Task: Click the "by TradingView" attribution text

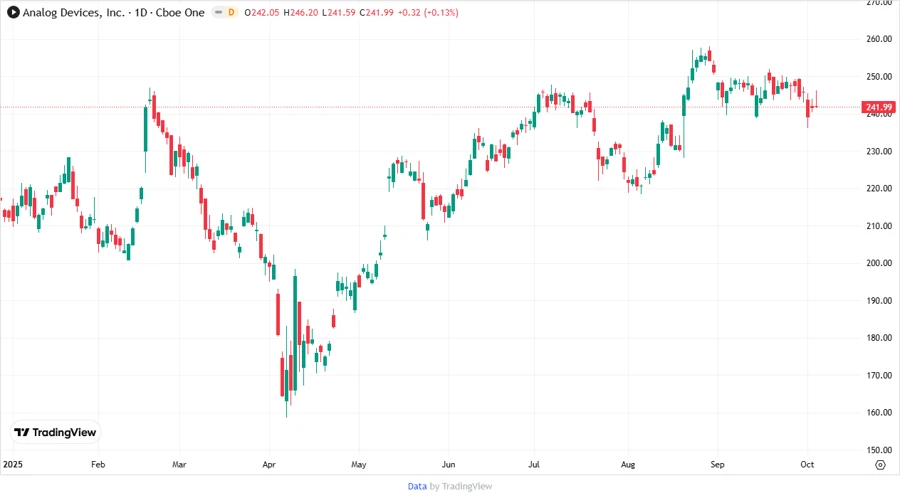Action: click(x=461, y=486)
